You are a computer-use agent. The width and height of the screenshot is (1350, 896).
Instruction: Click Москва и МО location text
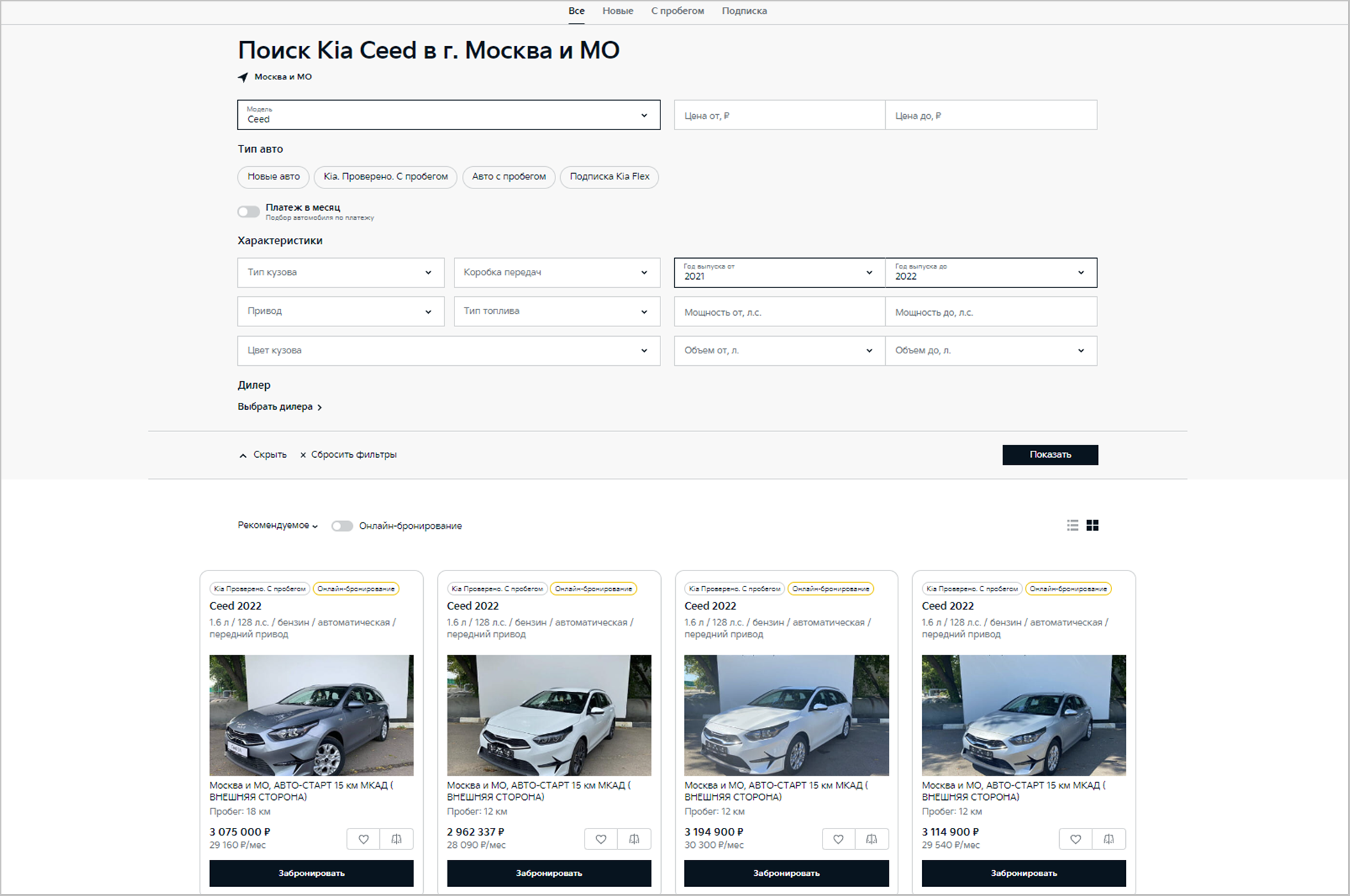coord(283,77)
